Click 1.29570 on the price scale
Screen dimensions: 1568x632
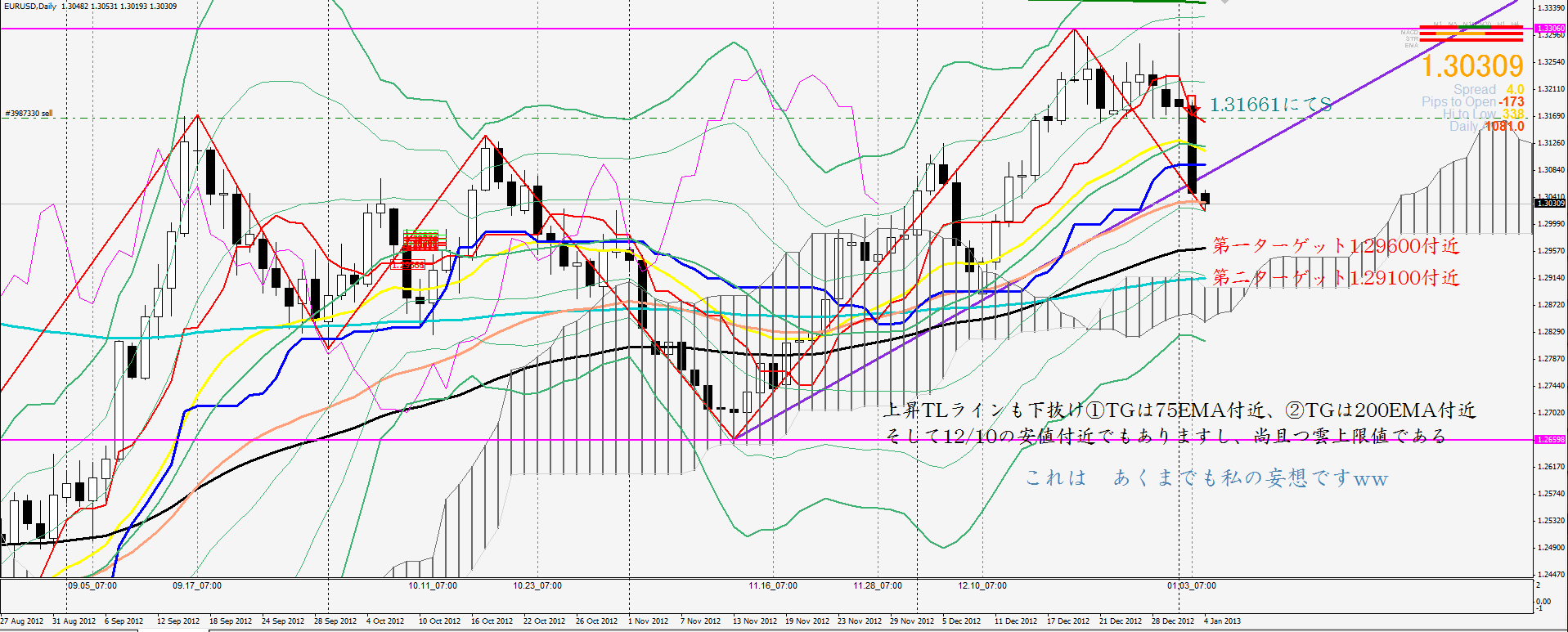pos(1552,250)
